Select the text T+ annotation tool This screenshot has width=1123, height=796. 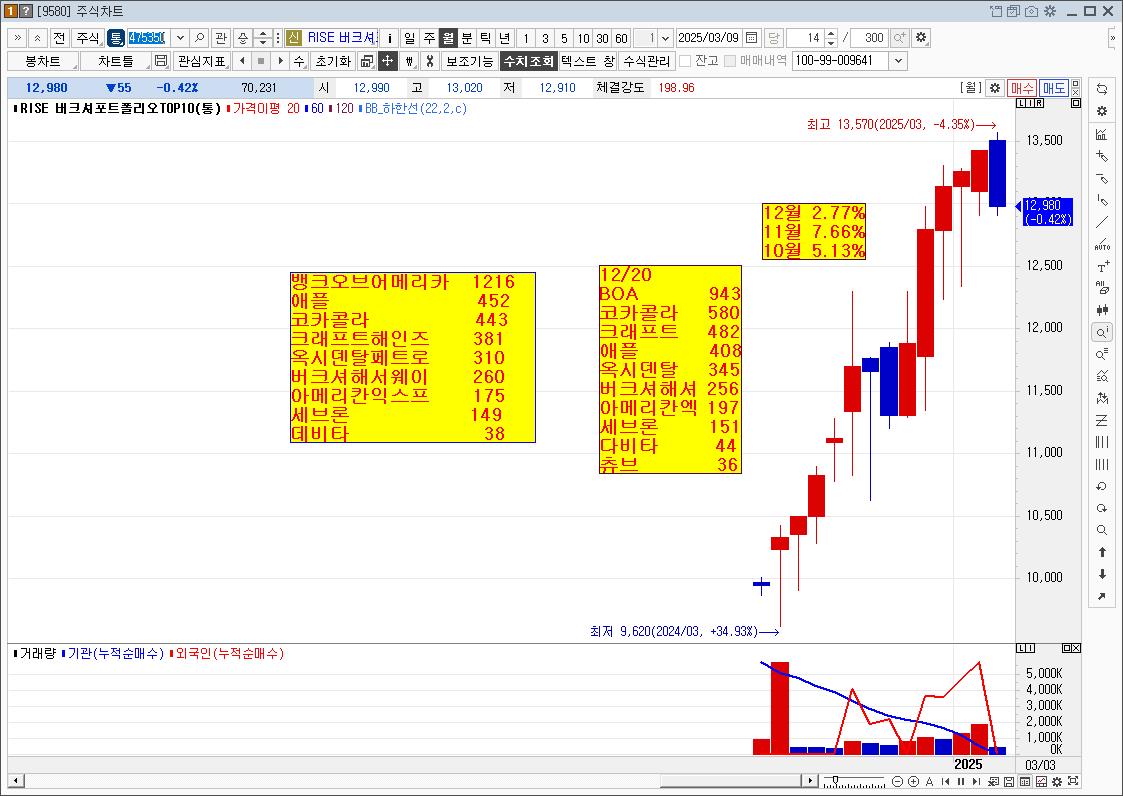click(x=1102, y=267)
